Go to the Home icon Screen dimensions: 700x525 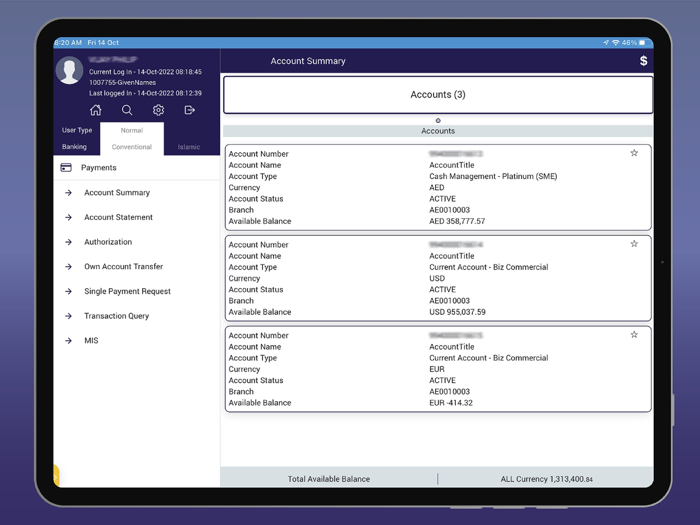click(x=96, y=110)
